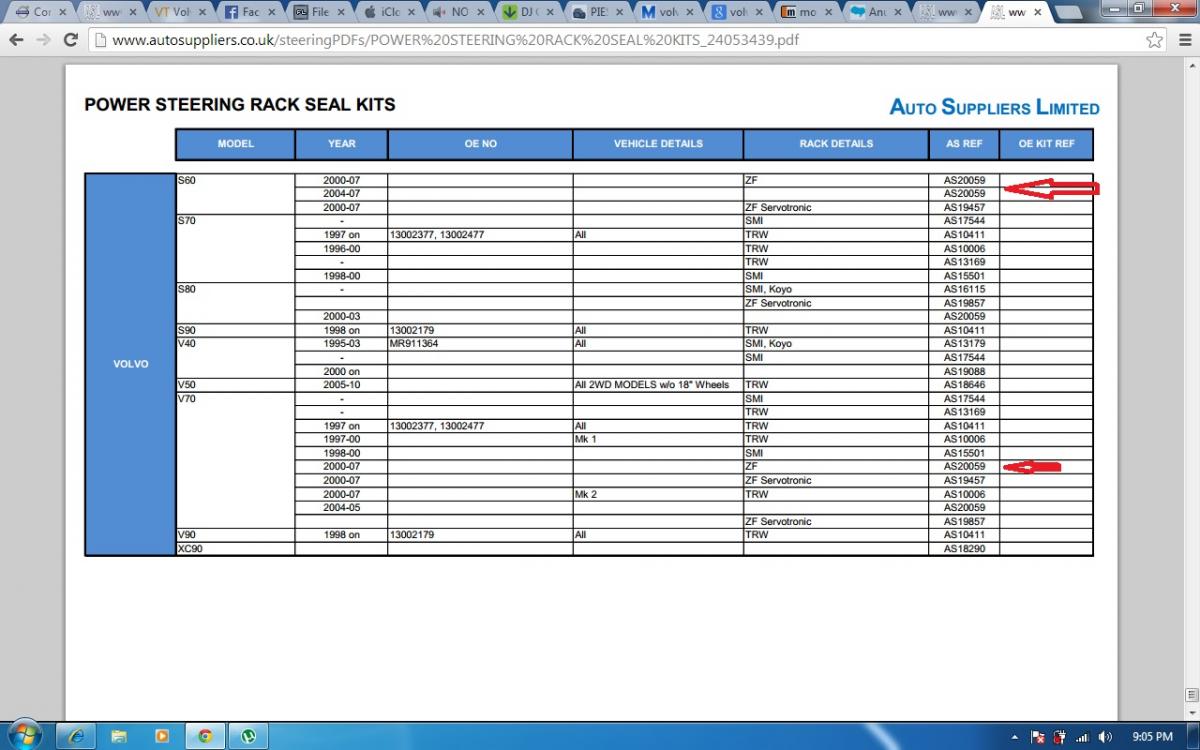Close the PIE tab

619,12
